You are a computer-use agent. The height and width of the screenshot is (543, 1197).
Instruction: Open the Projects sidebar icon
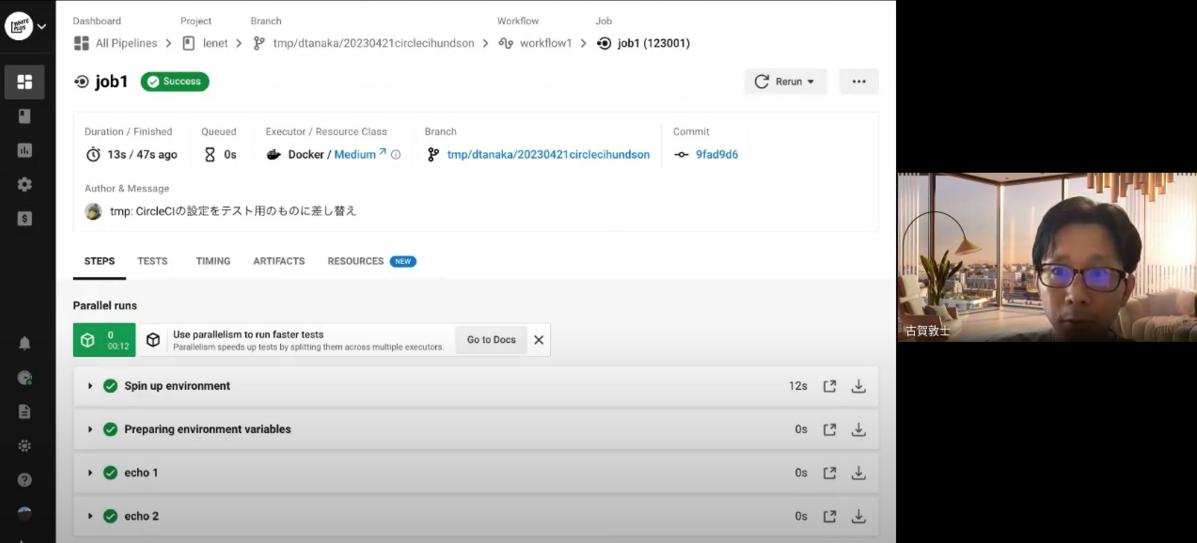(24, 116)
